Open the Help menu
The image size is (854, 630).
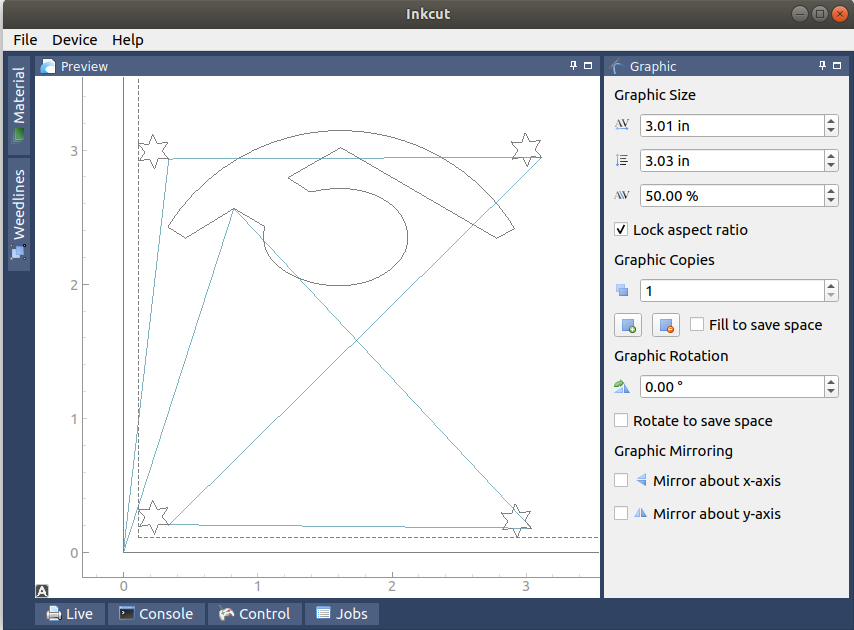coord(127,40)
